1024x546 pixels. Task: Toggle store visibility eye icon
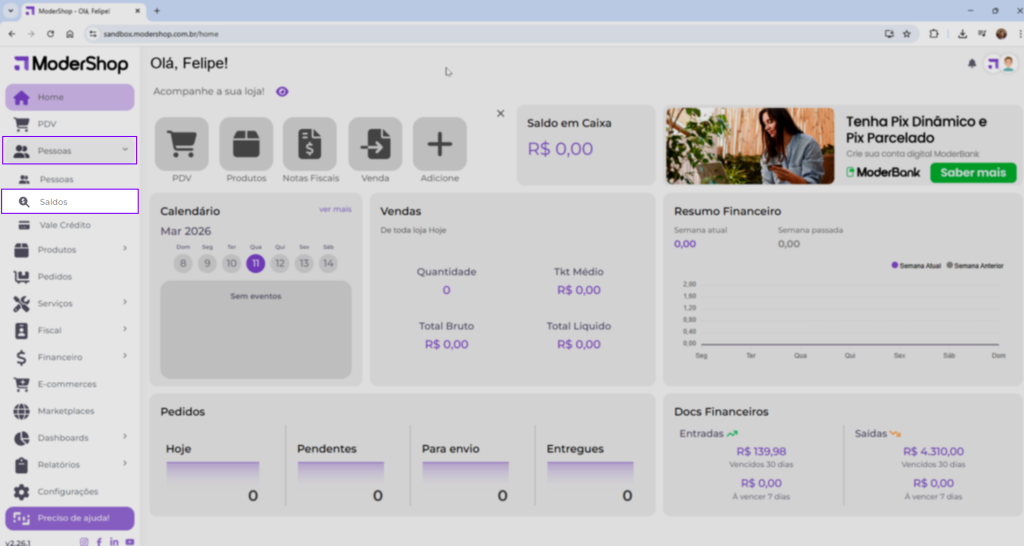(282, 91)
